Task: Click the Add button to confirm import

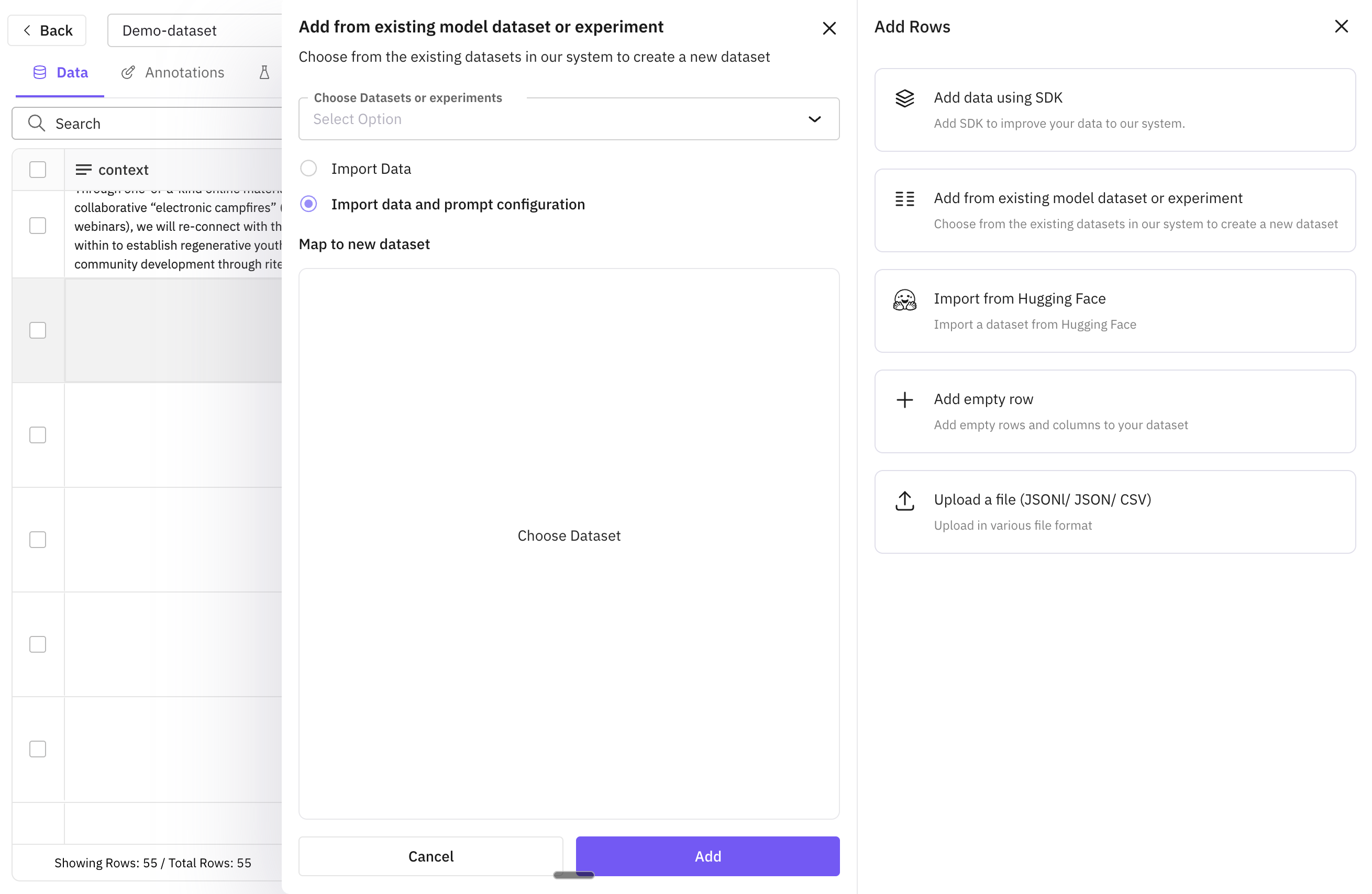Action: (707, 856)
